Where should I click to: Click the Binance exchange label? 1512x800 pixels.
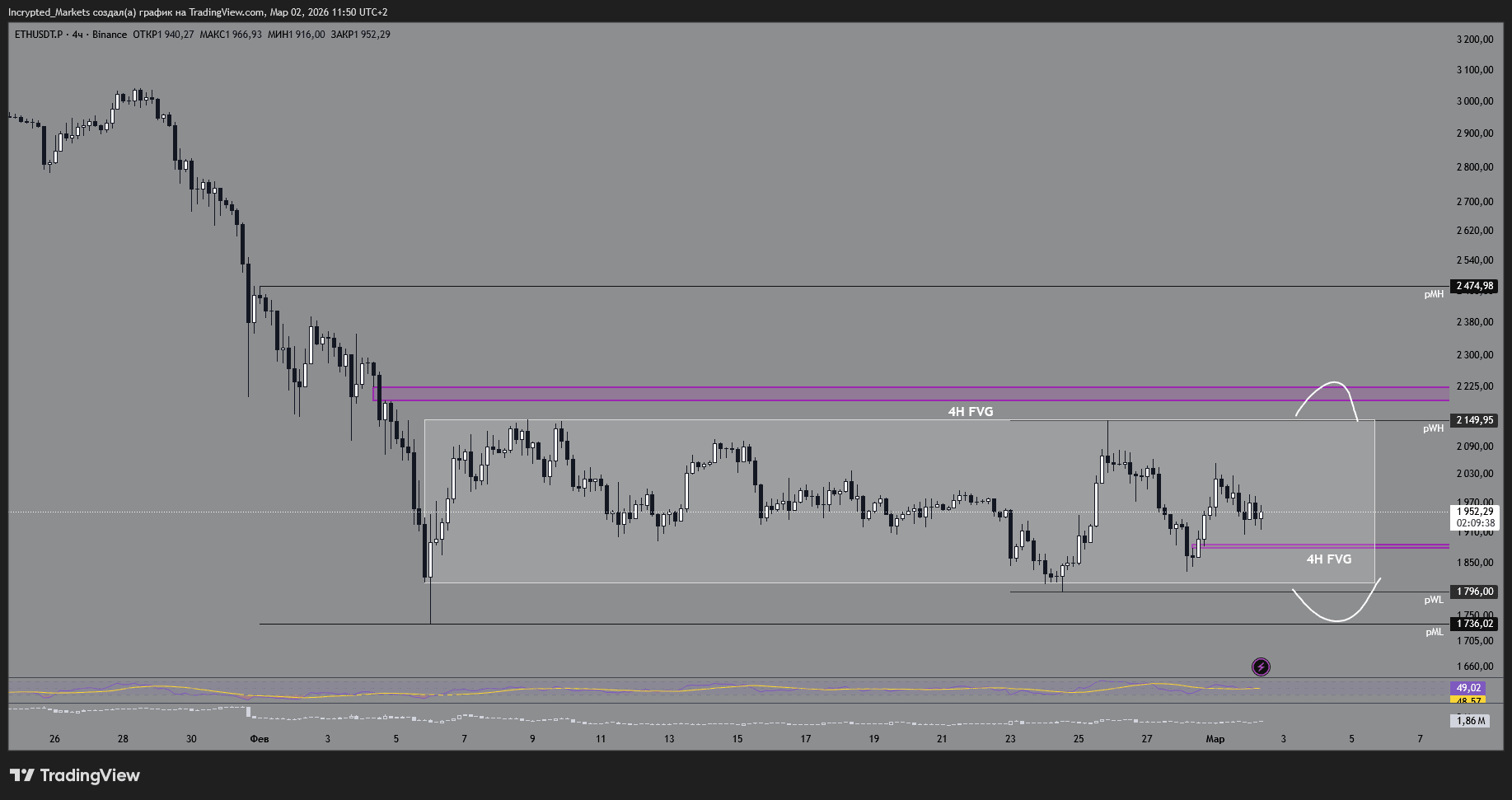110,35
